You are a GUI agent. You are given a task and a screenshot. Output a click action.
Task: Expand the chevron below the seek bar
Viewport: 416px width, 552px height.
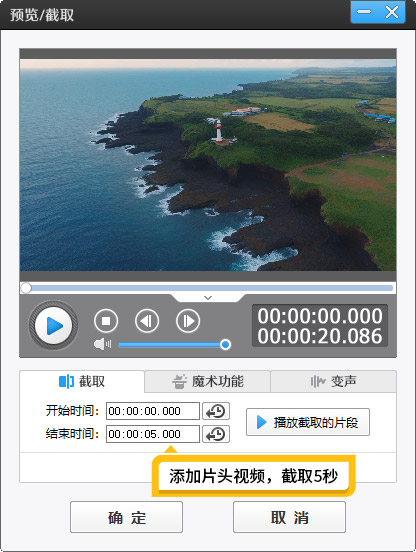tap(208, 298)
